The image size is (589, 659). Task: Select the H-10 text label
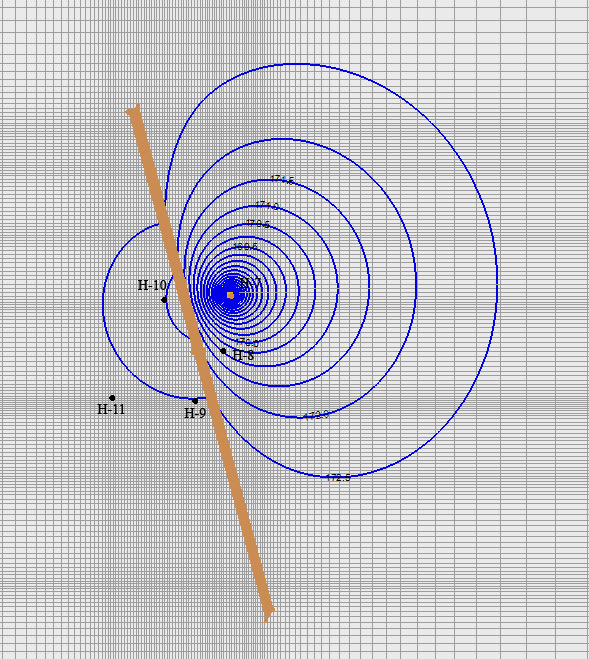[152, 285]
